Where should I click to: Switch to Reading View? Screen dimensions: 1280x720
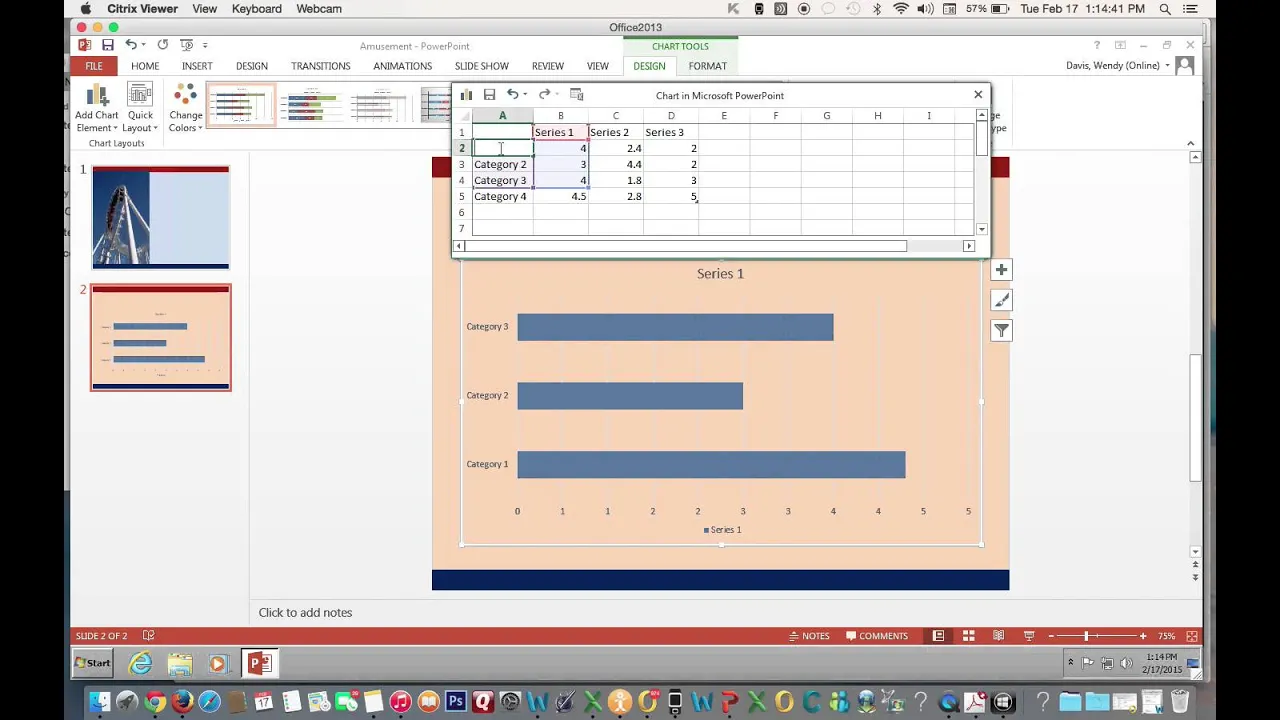(998, 636)
